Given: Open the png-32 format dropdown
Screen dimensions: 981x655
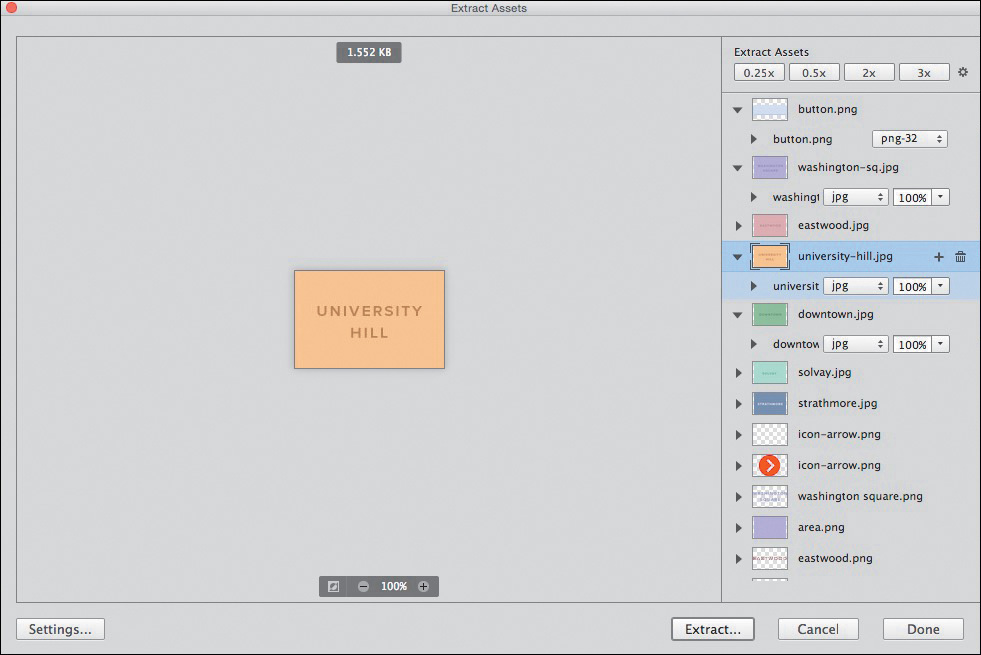Looking at the screenshot, I should point(909,139).
